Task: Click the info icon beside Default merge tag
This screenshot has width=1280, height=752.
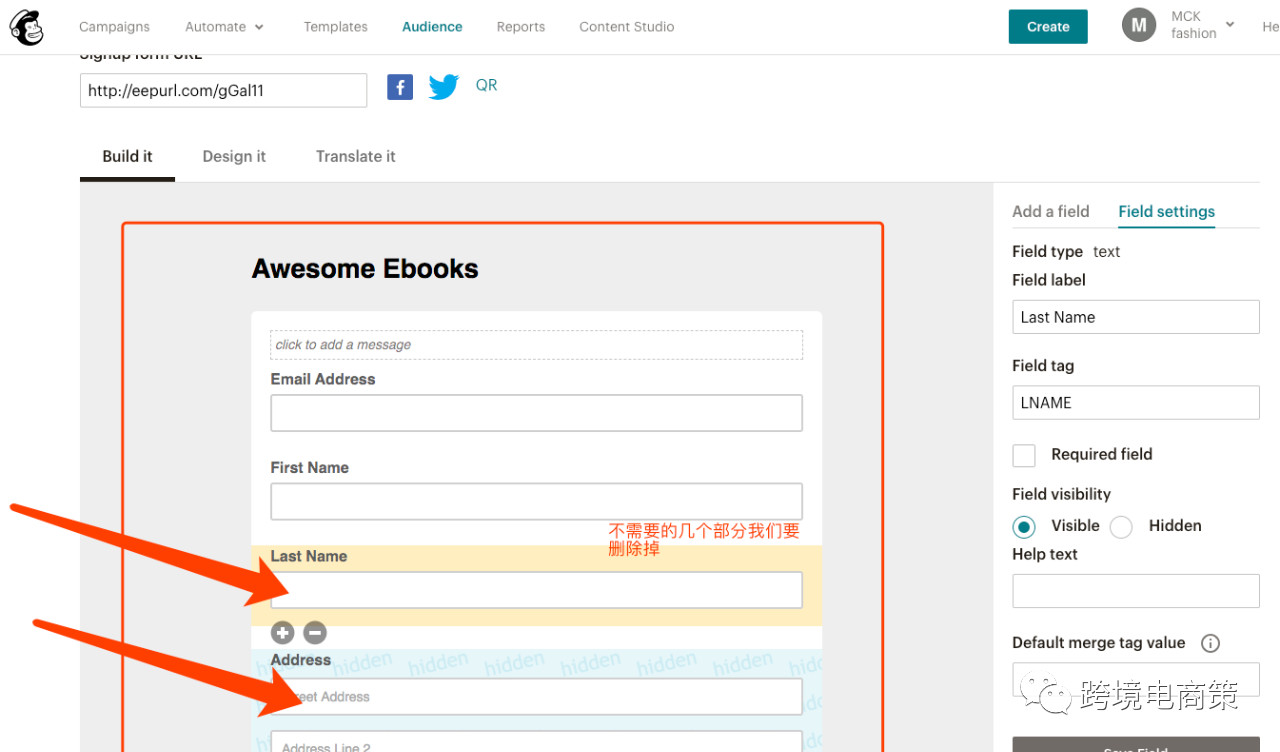Action: point(1210,643)
